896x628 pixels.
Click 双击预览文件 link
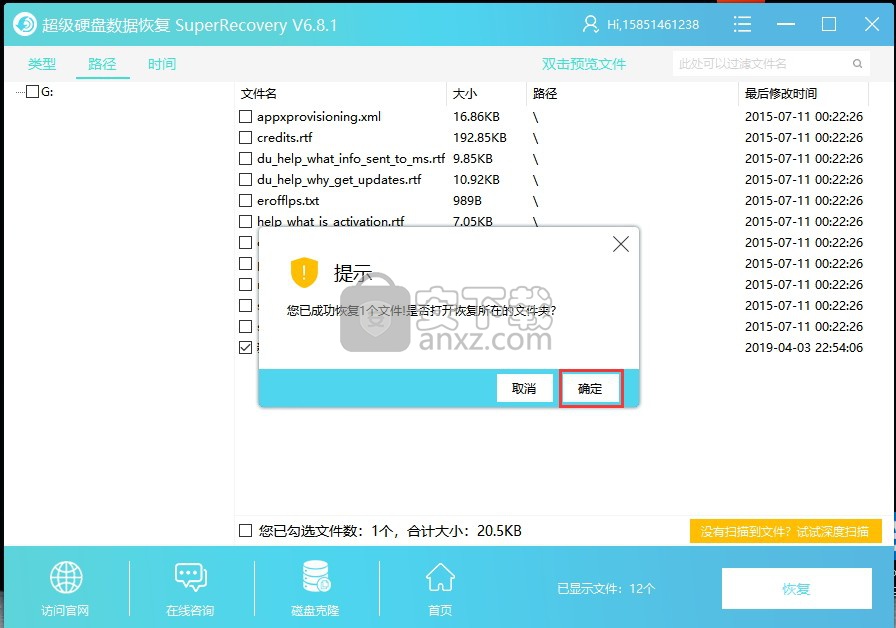(x=583, y=64)
